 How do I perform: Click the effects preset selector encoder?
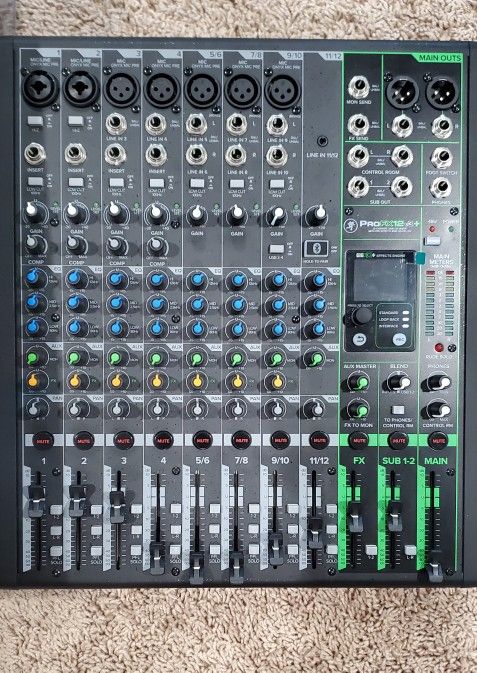click(x=361, y=315)
